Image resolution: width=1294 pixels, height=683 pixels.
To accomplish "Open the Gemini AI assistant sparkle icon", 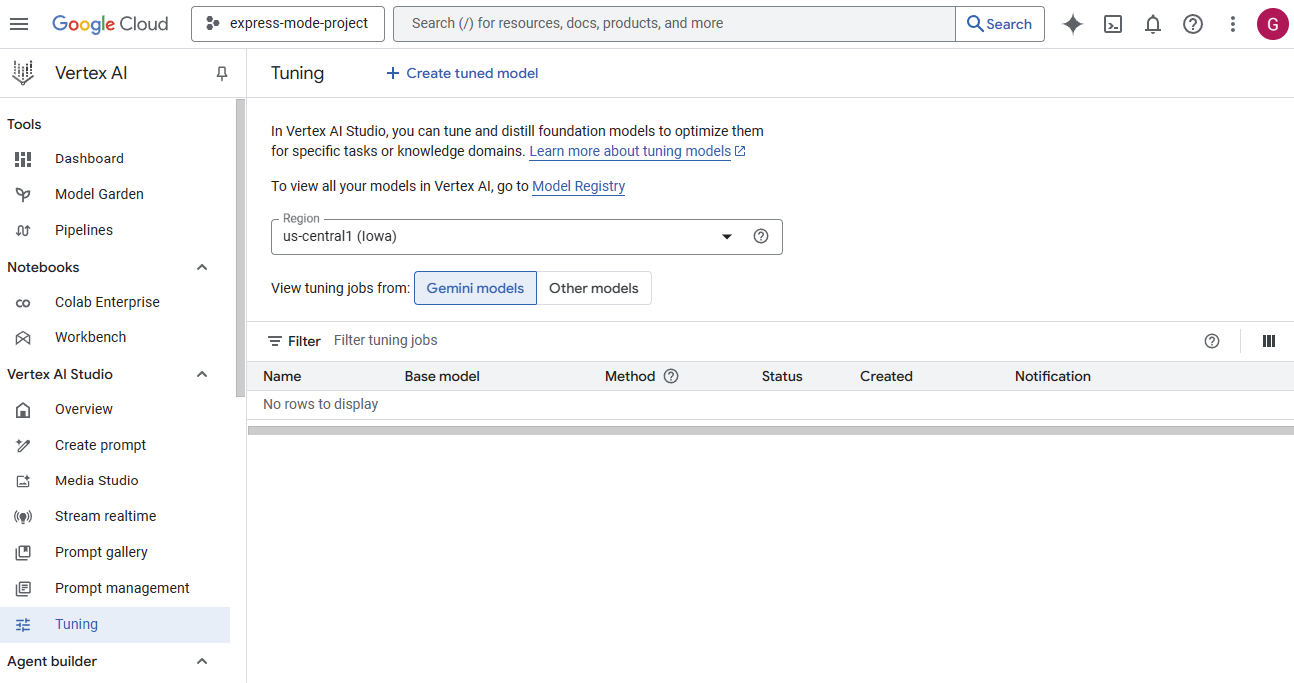I will click(x=1073, y=24).
